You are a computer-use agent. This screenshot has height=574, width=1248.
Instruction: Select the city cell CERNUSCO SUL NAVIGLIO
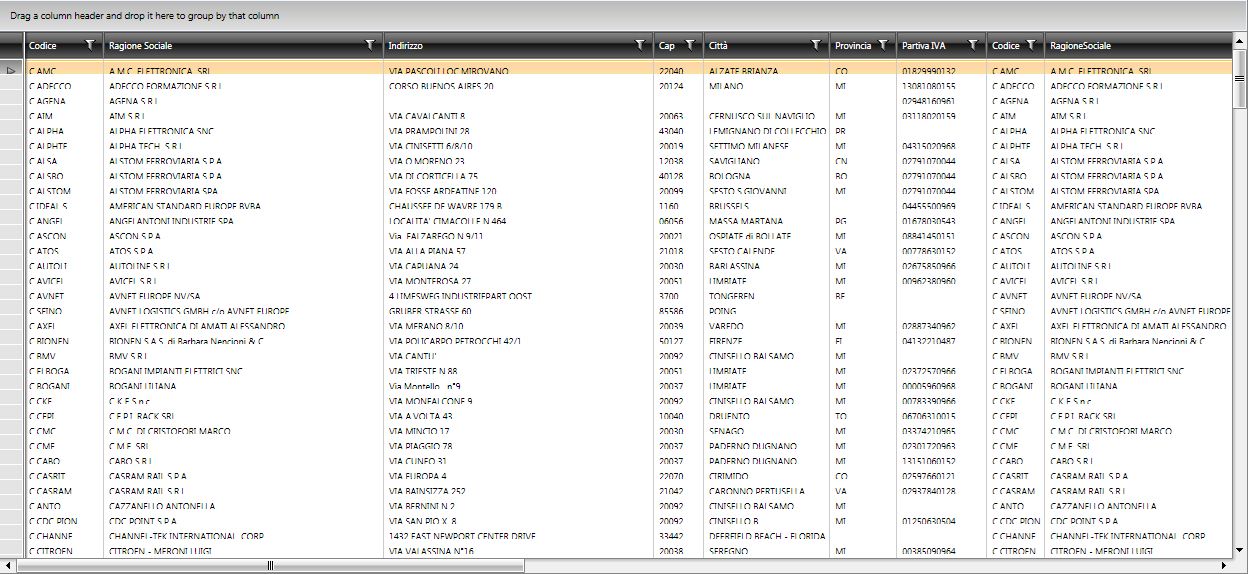pyautogui.click(x=767, y=116)
